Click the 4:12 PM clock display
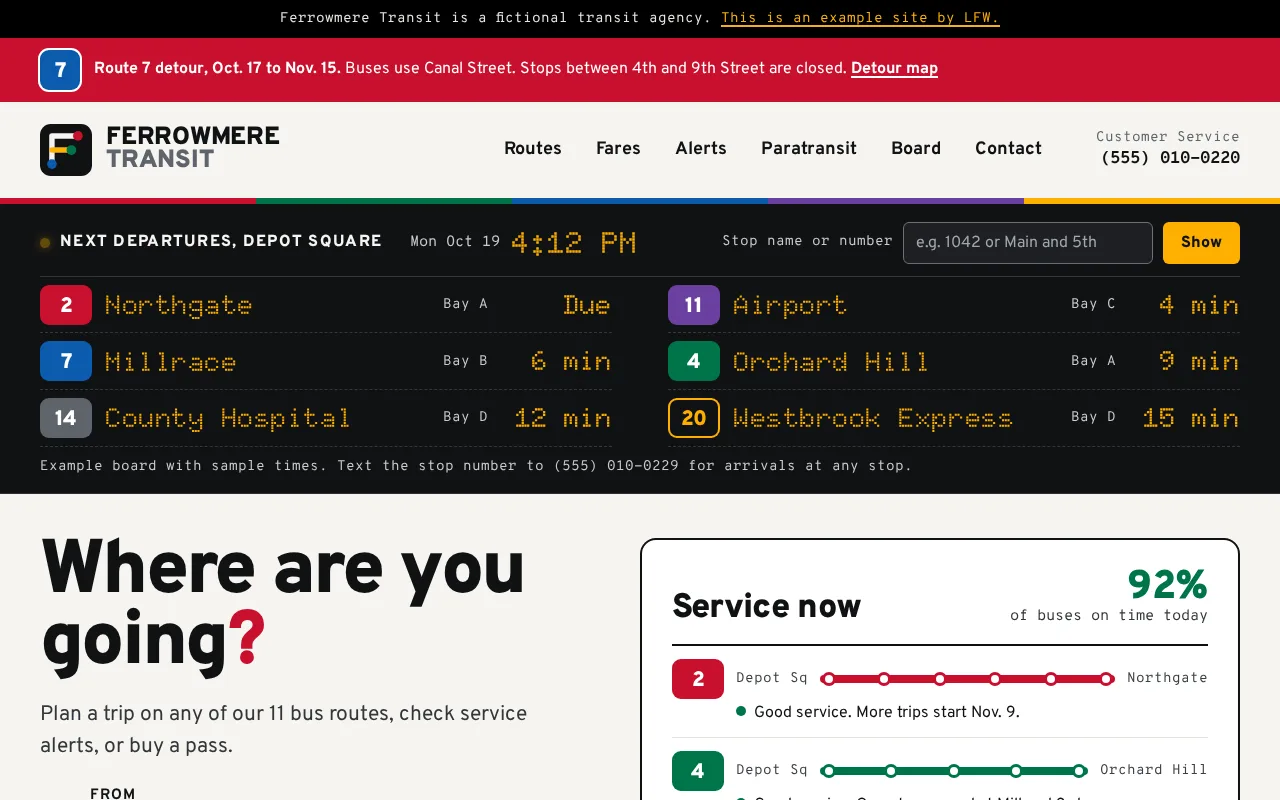 click(574, 243)
